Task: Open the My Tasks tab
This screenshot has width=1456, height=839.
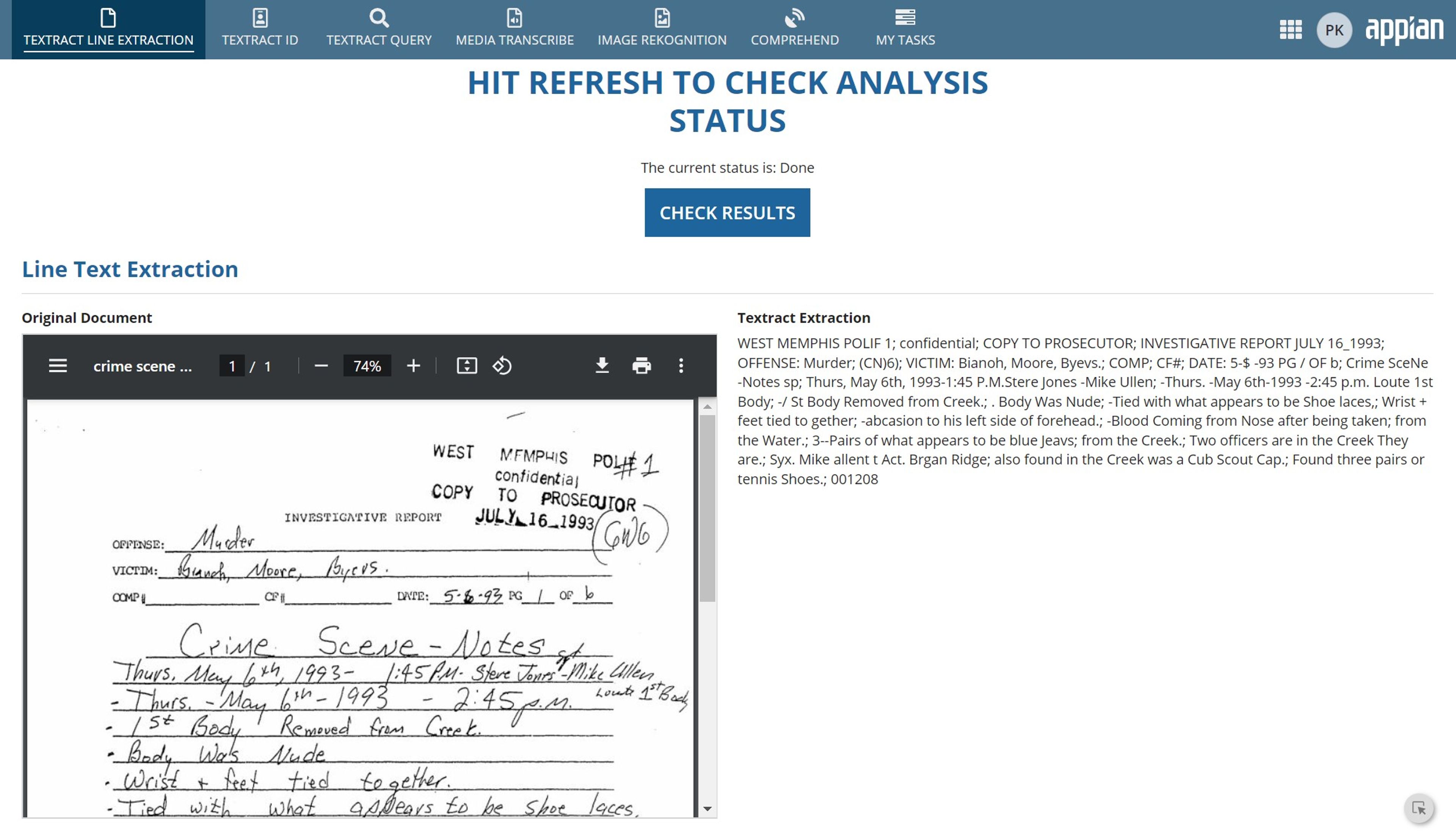Action: 905,29
